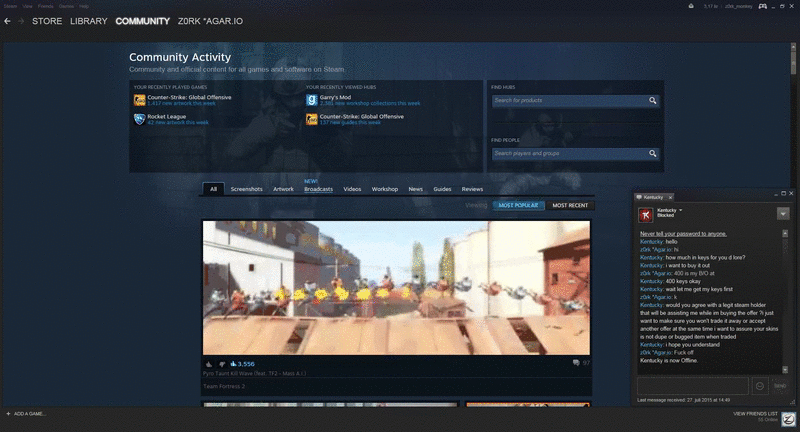
Task: Focus the chat message input box
Action: click(693, 386)
